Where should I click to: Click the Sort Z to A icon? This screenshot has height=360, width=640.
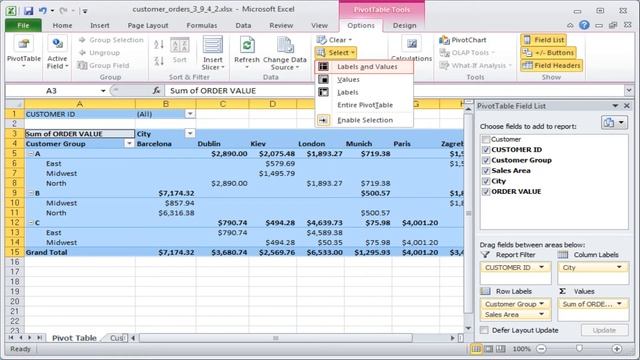159,61
